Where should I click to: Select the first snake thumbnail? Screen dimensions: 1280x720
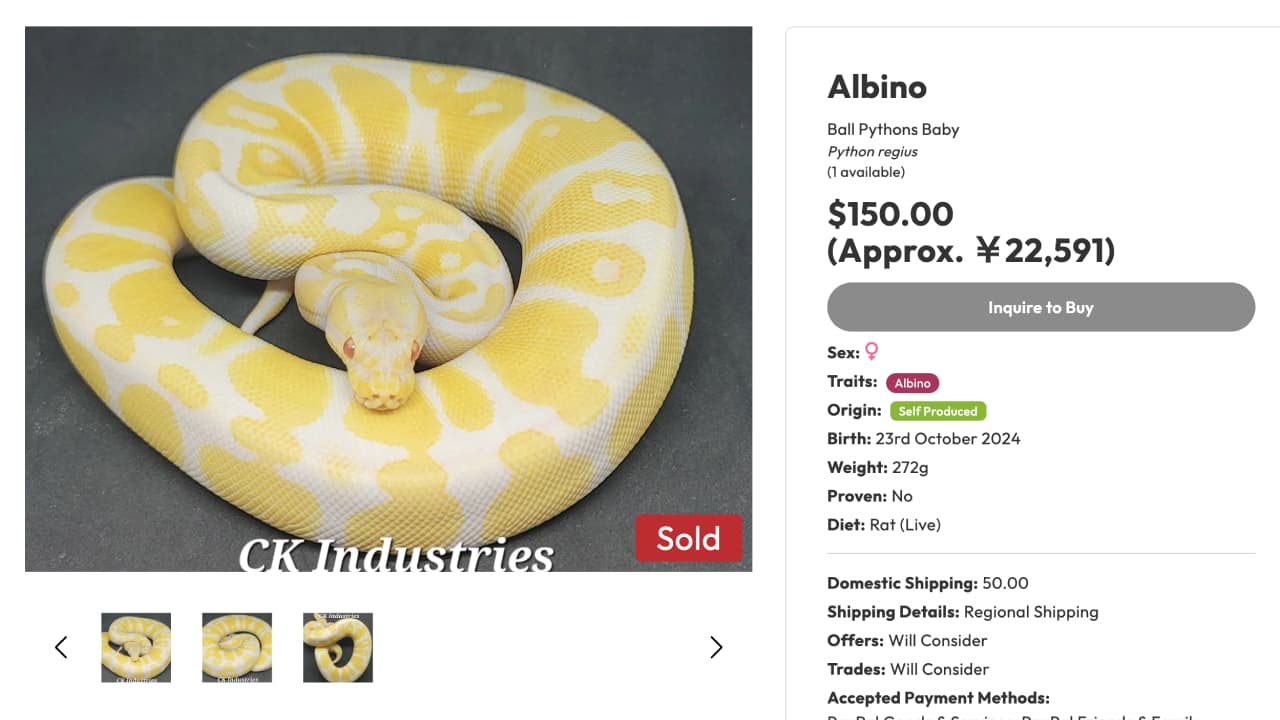click(x=136, y=648)
